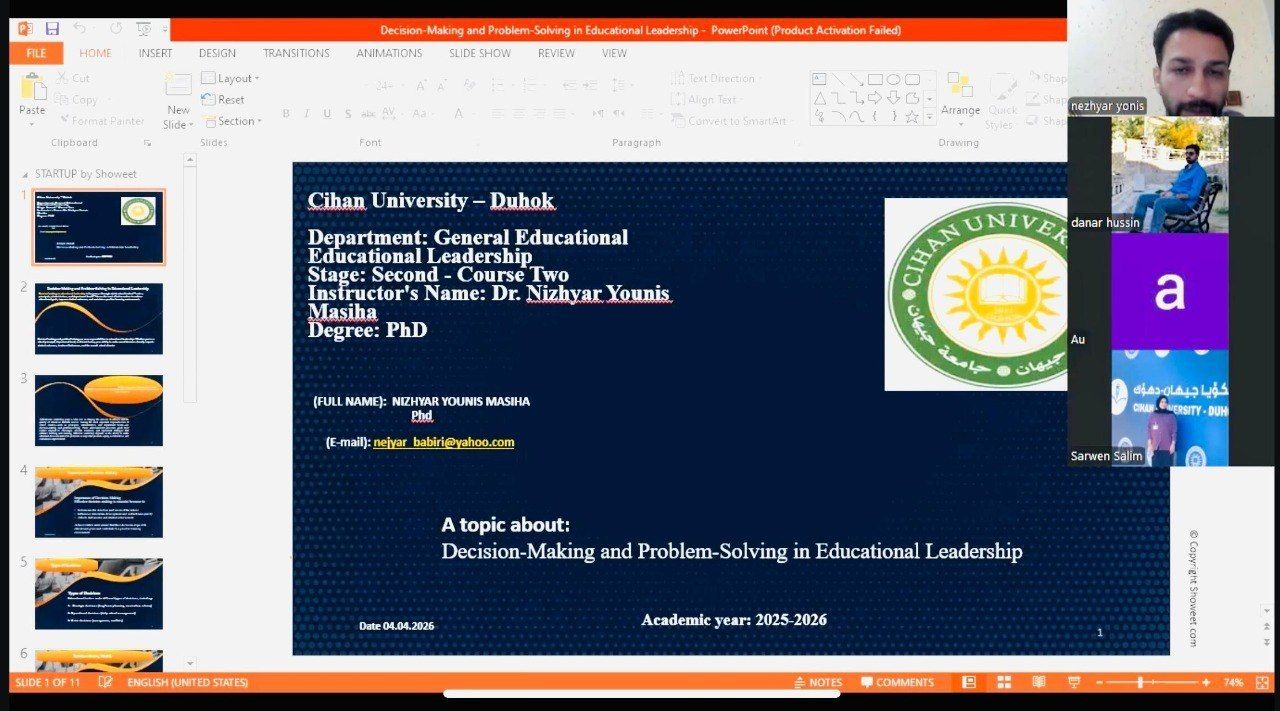Screen dimensions: 1280x711
Task: Click the Save icon in quick access toolbar
Action: pos(52,29)
